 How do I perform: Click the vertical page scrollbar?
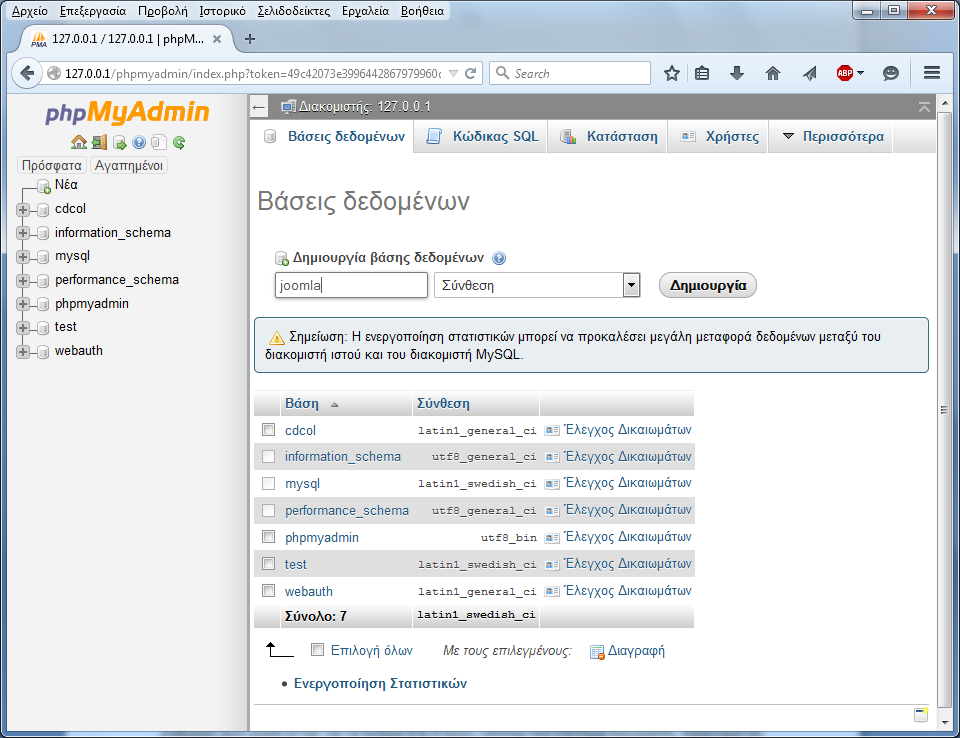[x=945, y=410]
